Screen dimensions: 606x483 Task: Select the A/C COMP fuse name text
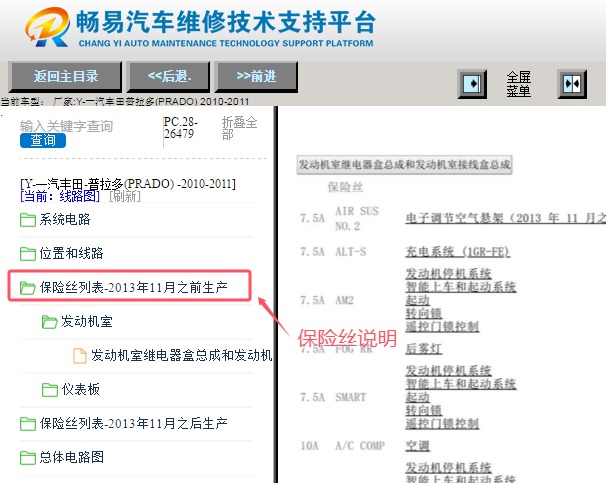pyautogui.click(x=360, y=446)
